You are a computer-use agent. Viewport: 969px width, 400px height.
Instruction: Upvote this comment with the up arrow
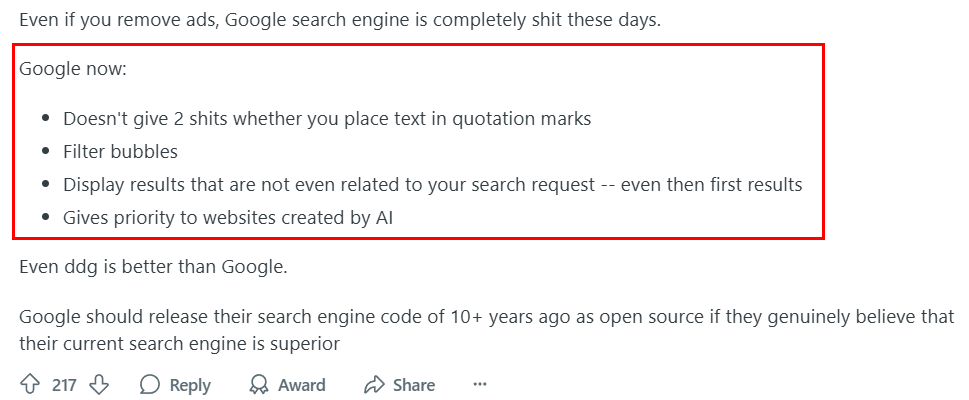point(30,385)
